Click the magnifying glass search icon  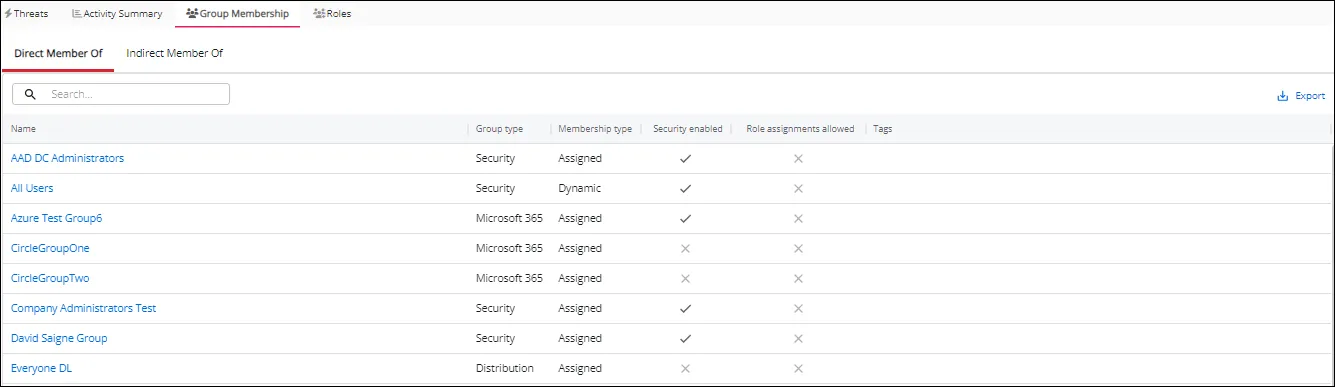click(30, 94)
